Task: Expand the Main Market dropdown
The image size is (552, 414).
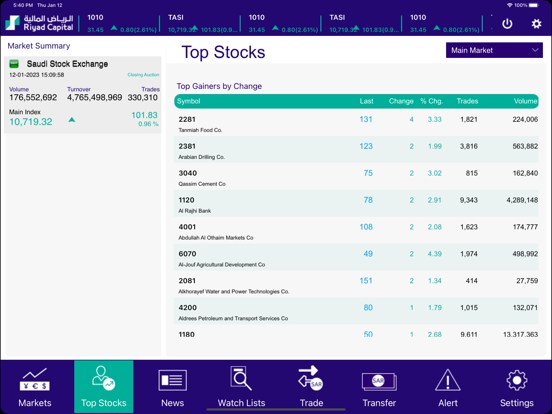Action: 494,50
